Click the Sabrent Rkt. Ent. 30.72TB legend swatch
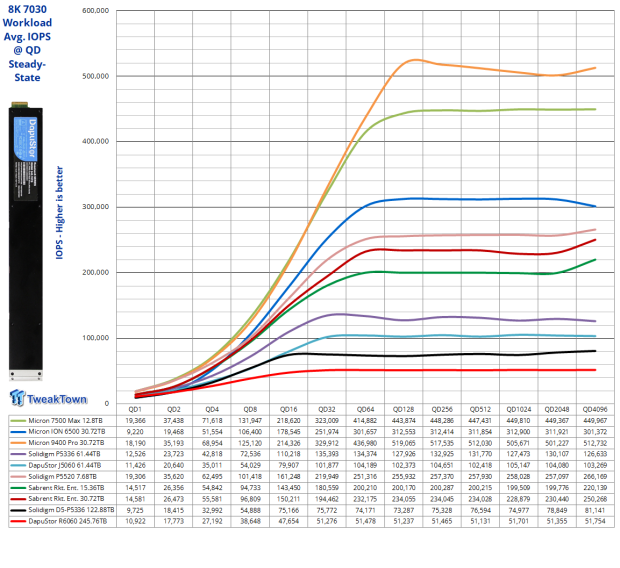This screenshot has width=620, height=568. pos(18,499)
